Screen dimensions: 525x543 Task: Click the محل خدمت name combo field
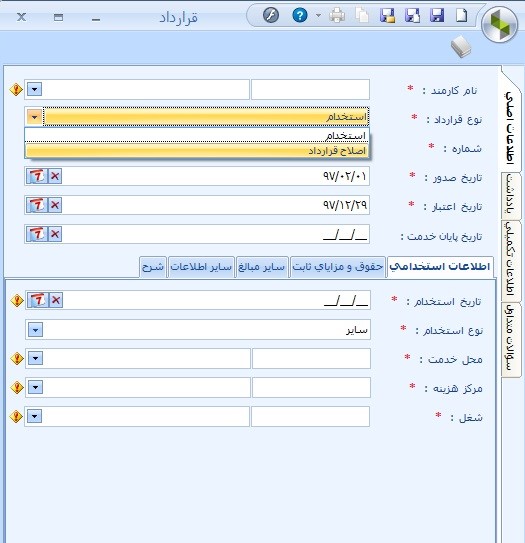coord(138,358)
